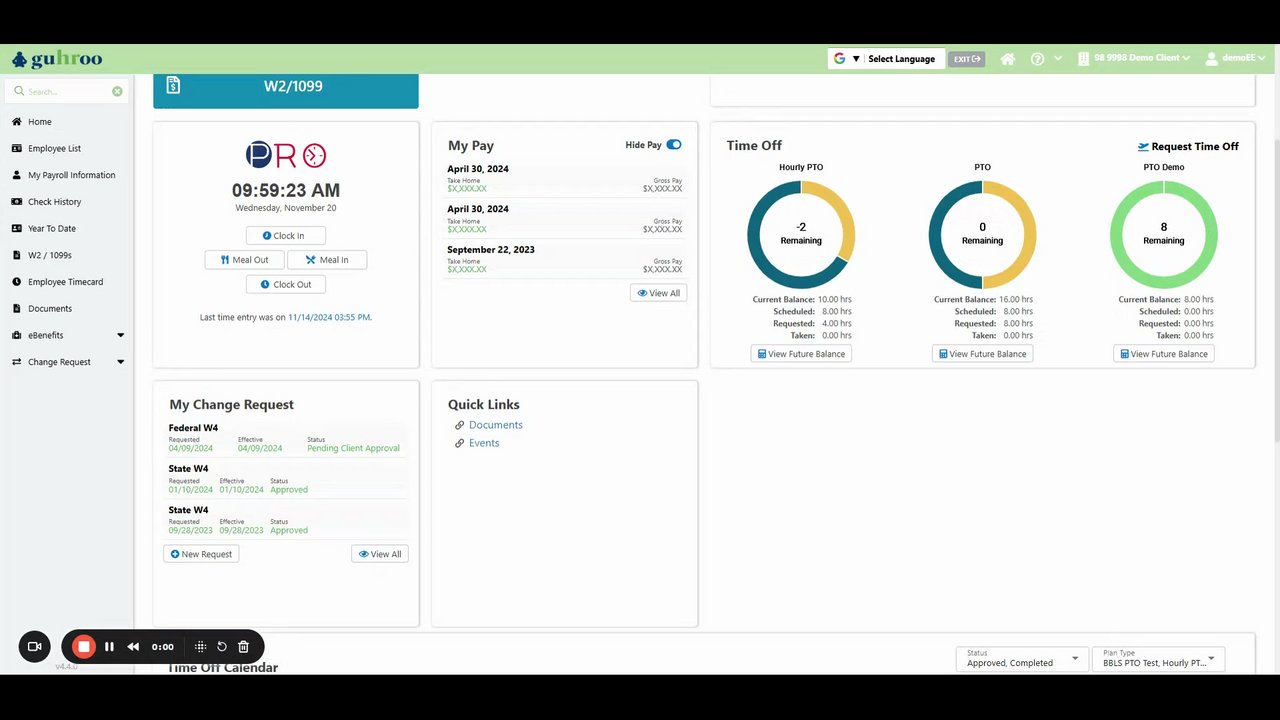Click into the sidebar Search field

point(67,91)
